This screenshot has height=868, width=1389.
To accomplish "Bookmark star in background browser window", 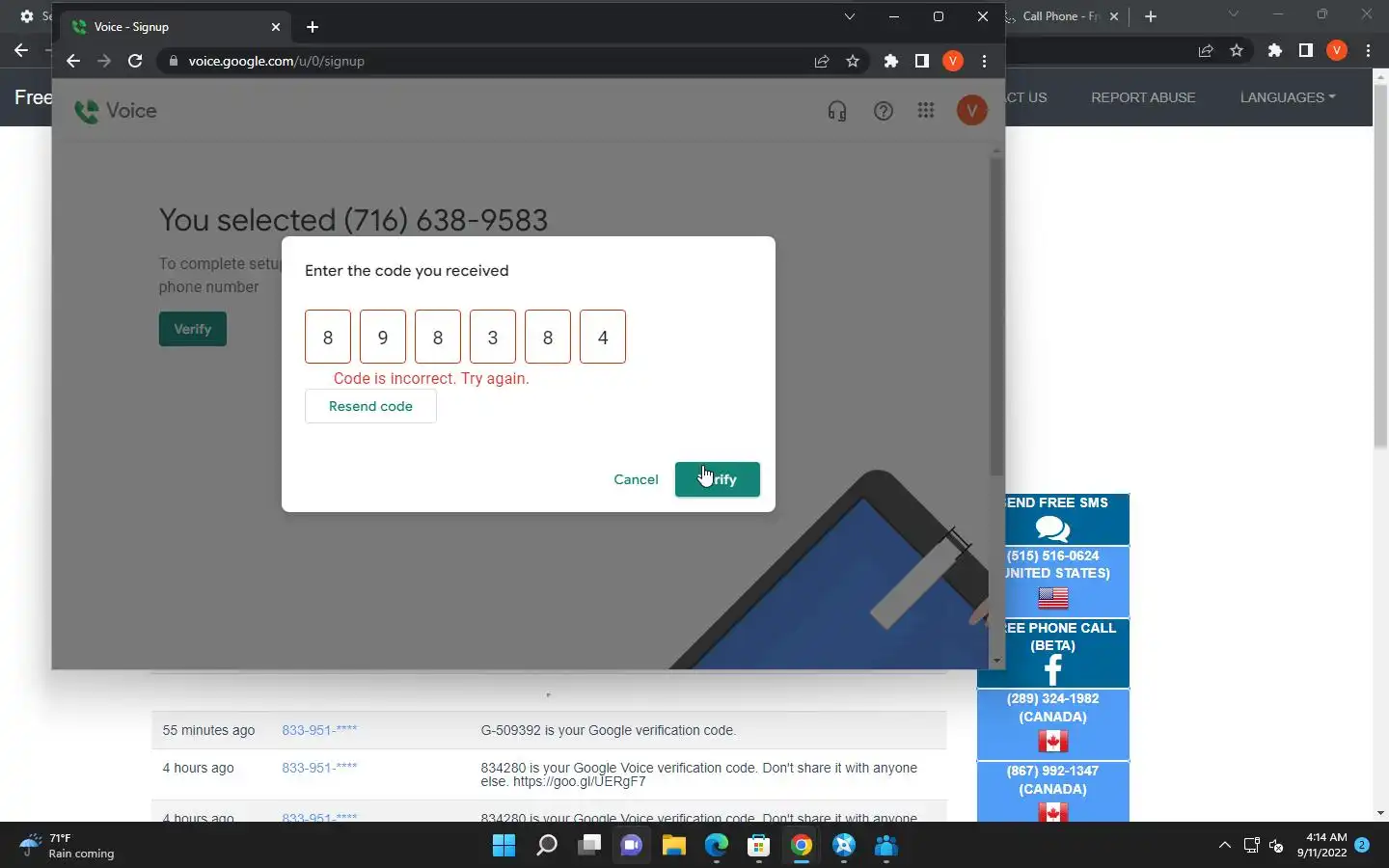I will pyautogui.click(x=1237, y=50).
